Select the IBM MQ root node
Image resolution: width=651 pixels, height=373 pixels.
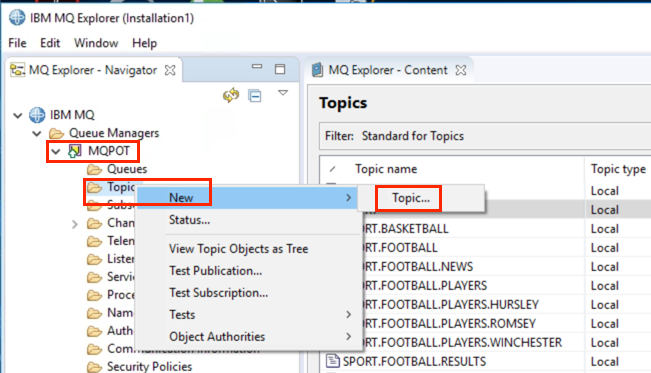[x=72, y=115]
